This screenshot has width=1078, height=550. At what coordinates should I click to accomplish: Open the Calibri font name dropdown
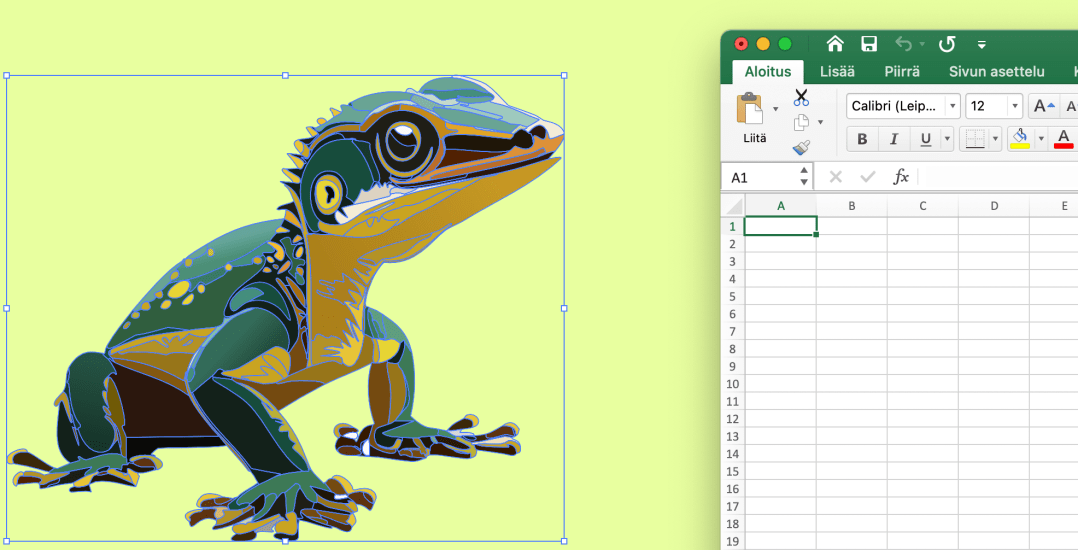pos(952,106)
